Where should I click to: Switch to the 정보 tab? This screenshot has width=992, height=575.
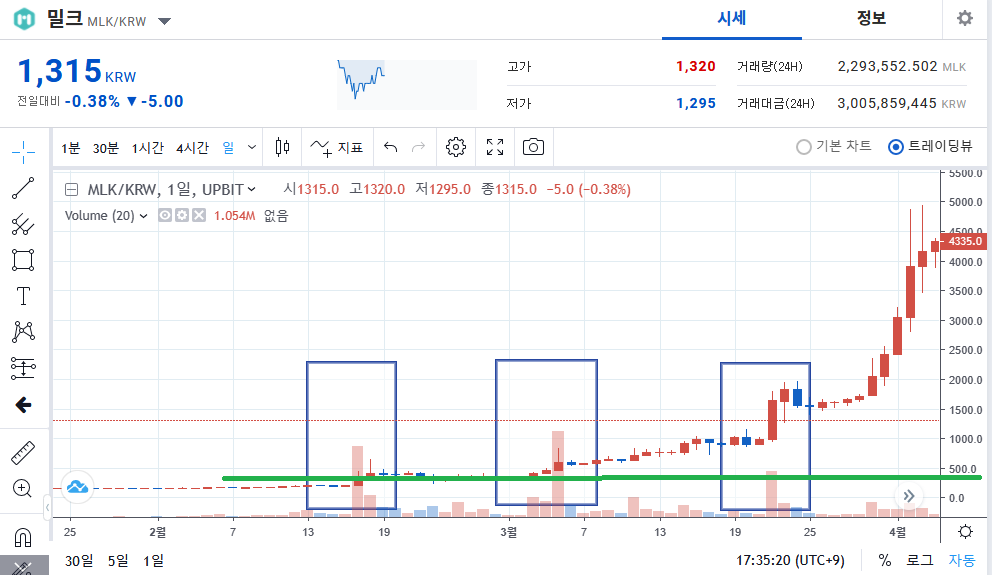[x=871, y=18]
